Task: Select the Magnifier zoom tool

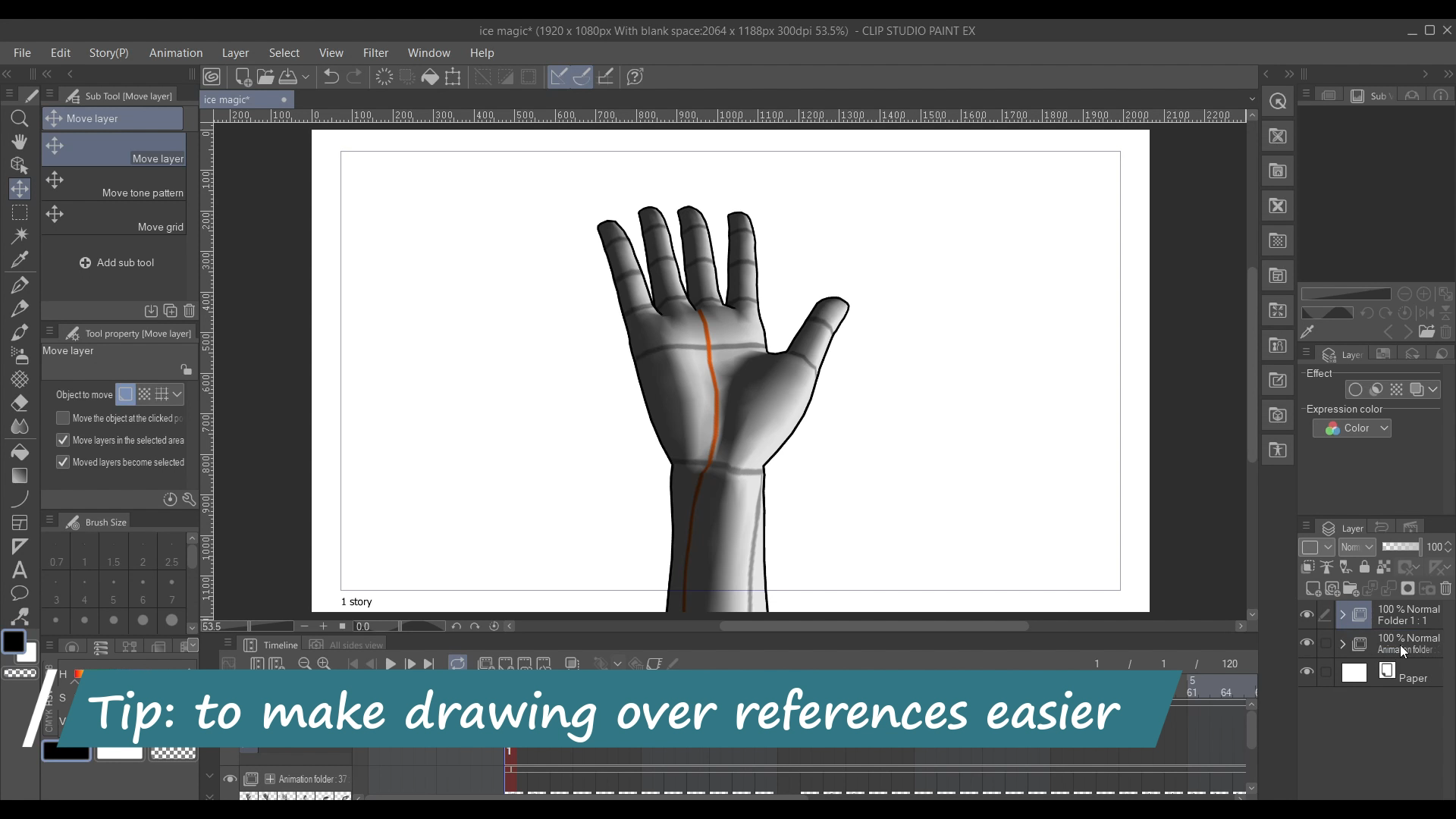Action: coord(20,118)
